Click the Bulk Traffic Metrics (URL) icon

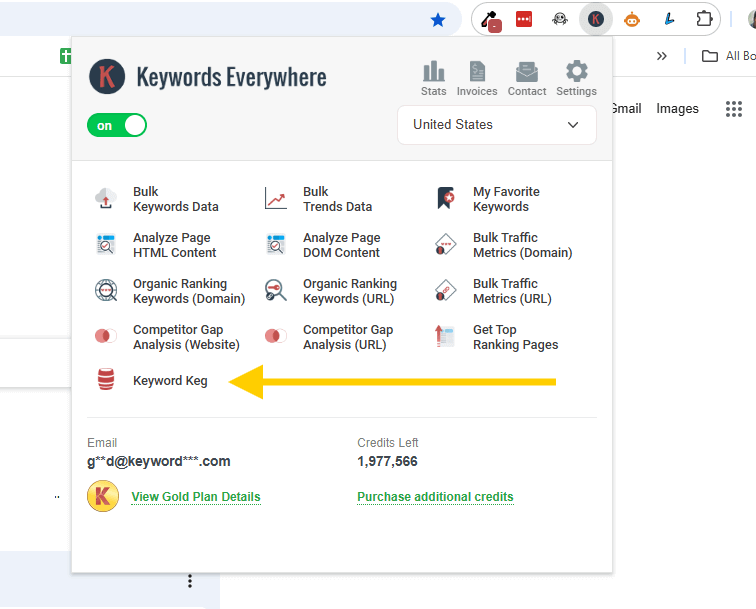point(445,290)
